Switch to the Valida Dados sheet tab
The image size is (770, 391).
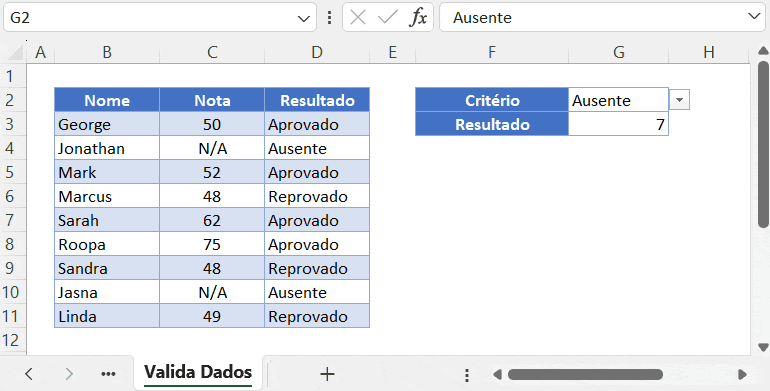tap(198, 372)
